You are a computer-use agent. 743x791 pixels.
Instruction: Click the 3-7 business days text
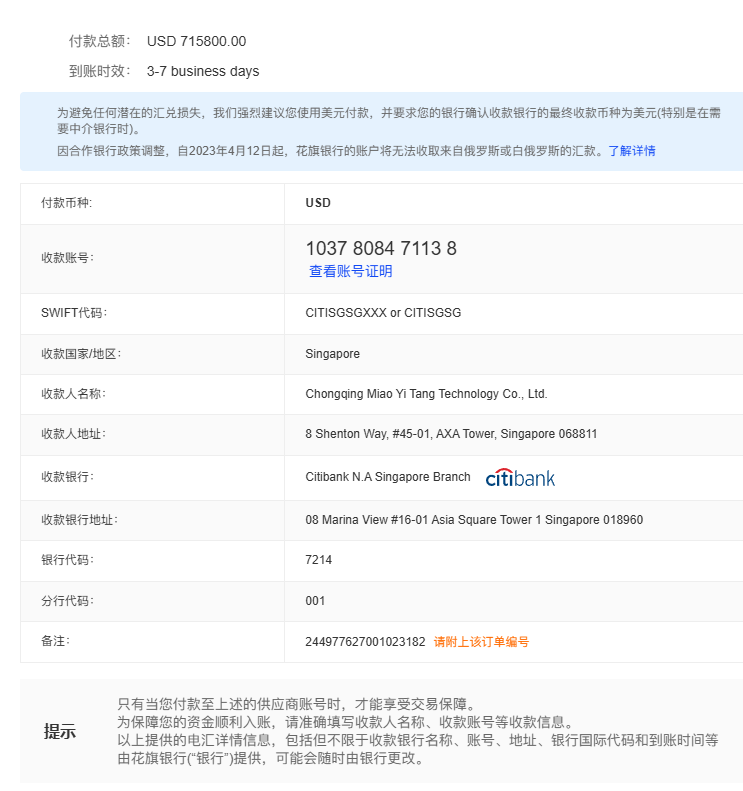pyautogui.click(x=203, y=71)
